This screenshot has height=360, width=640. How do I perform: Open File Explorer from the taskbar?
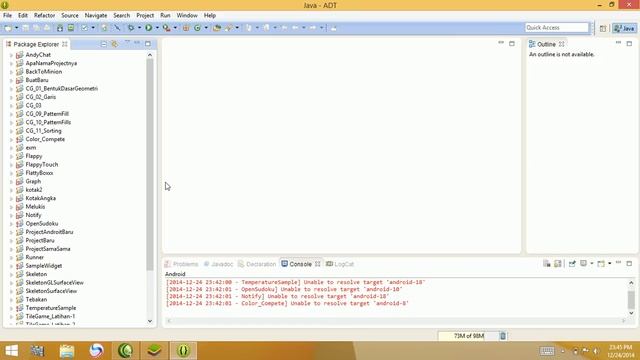[x=67, y=351]
